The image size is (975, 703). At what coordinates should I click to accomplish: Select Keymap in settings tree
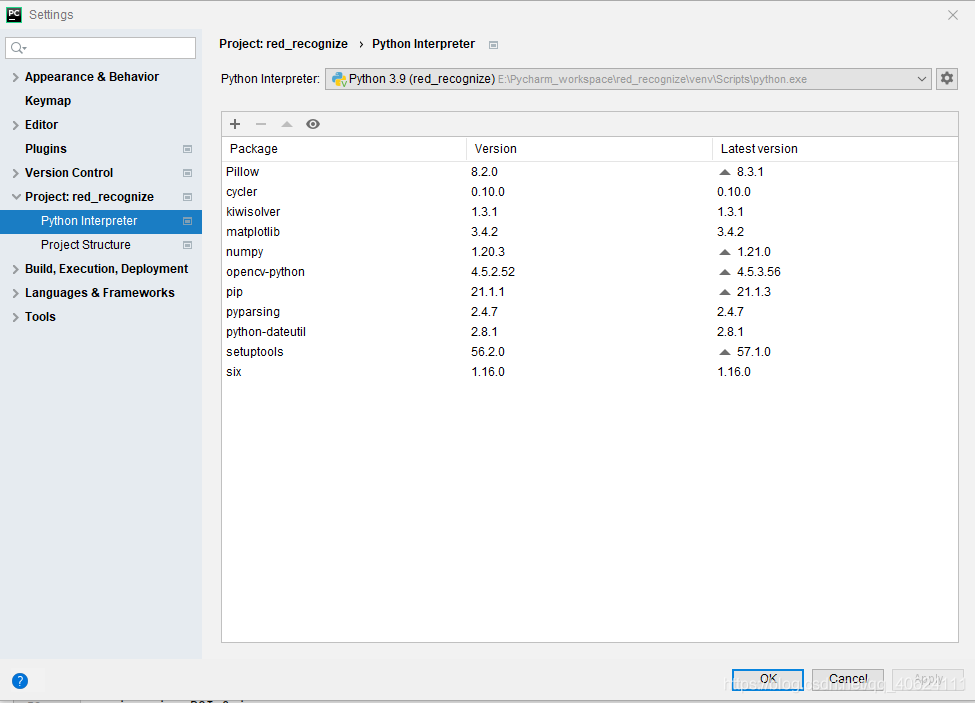coord(48,101)
